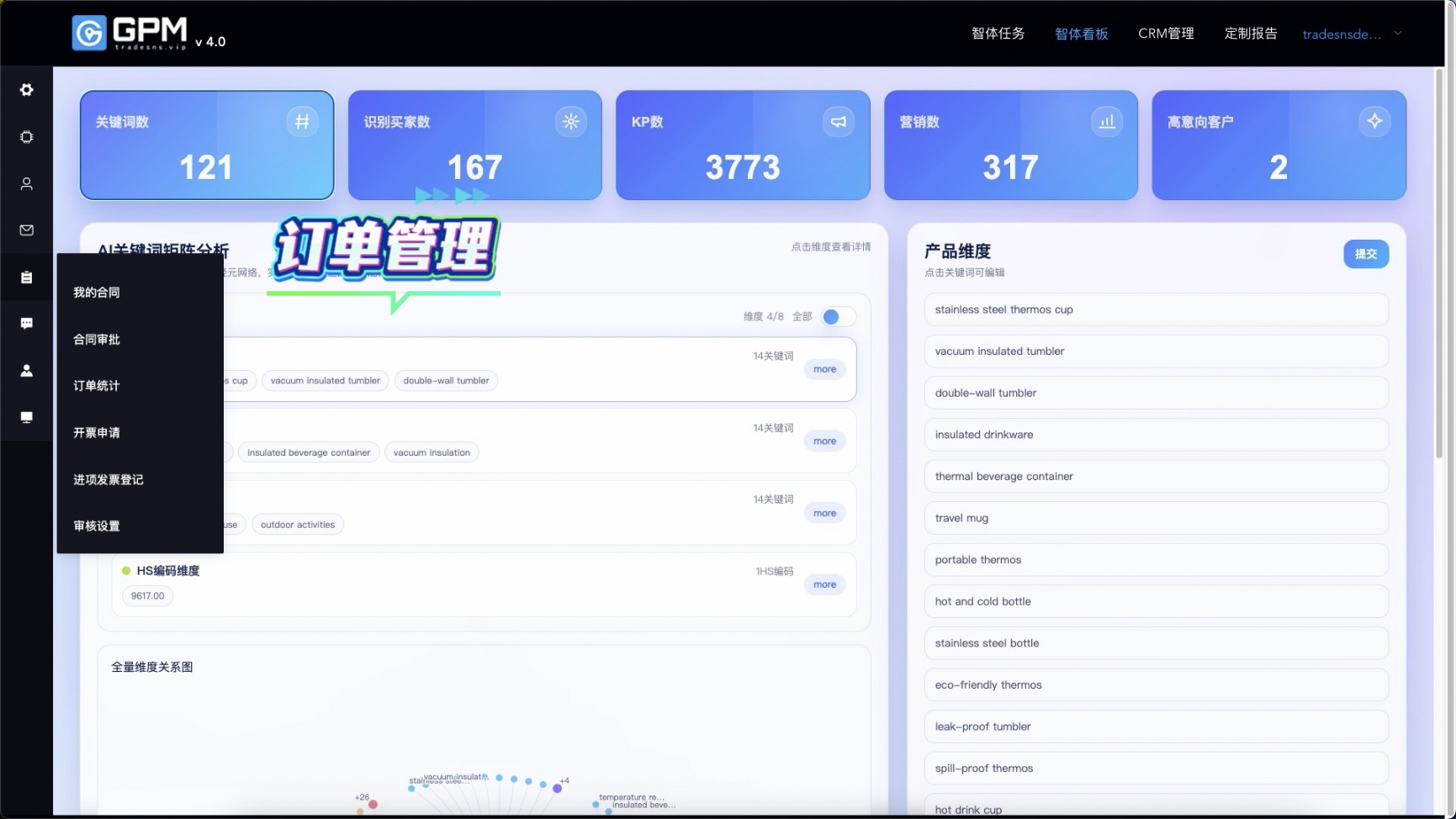
Task: Click the megaphone icon on KP数 card
Action: (839, 122)
